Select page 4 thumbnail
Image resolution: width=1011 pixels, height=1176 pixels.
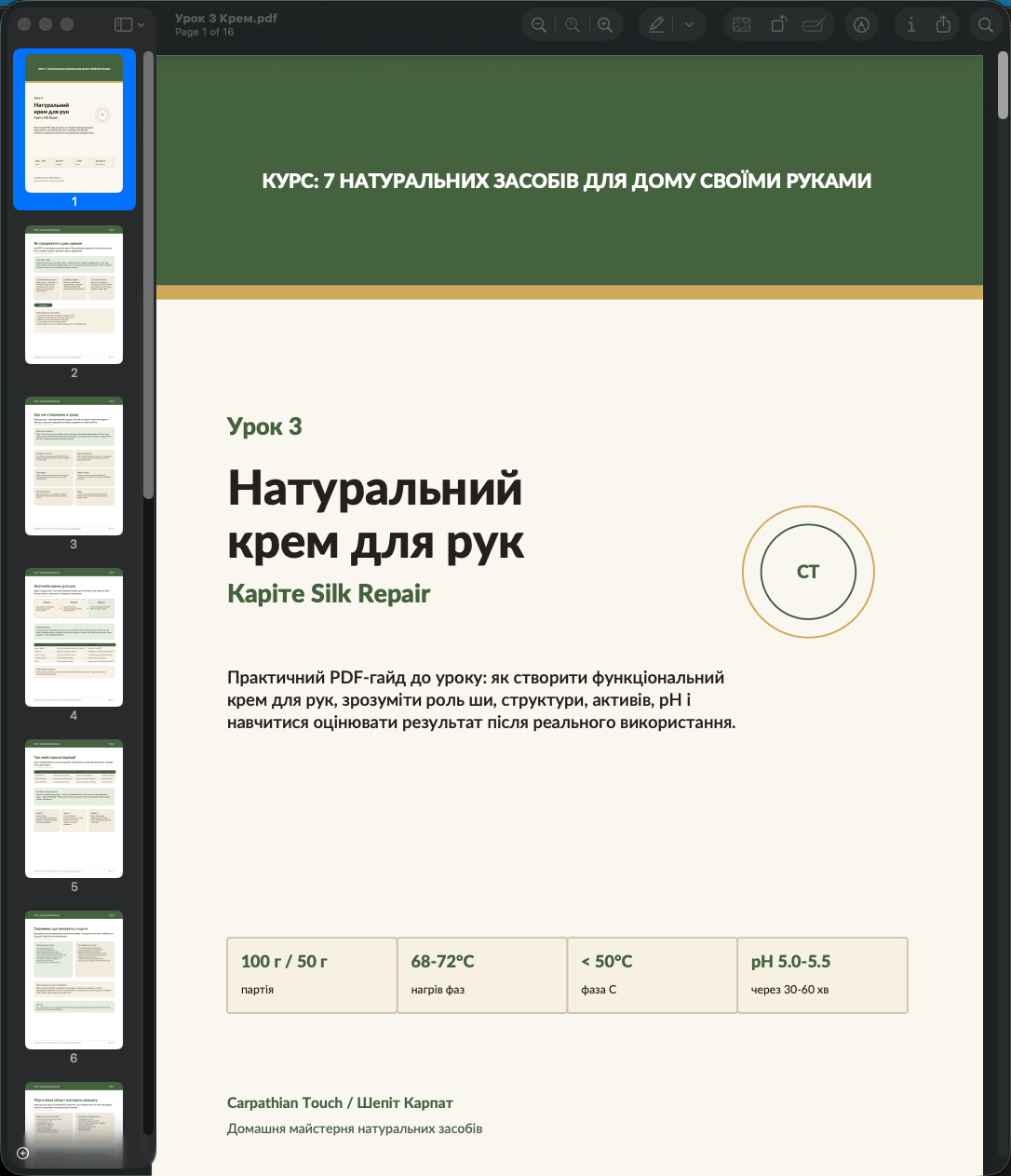[x=74, y=637]
